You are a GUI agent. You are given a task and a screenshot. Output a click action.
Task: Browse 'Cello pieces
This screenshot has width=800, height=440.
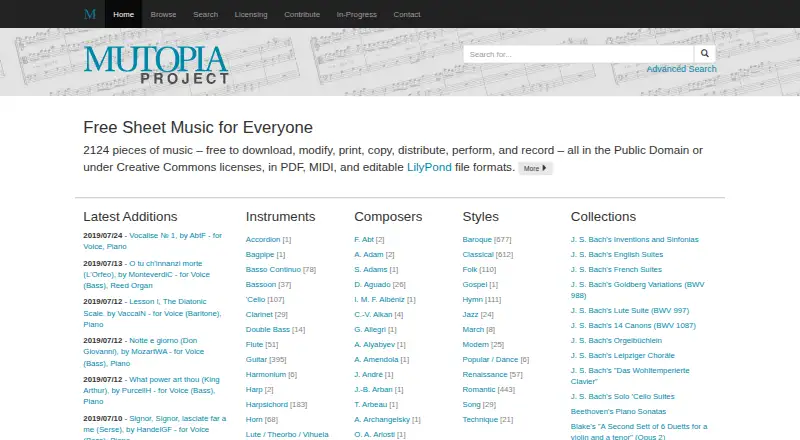[256, 300]
